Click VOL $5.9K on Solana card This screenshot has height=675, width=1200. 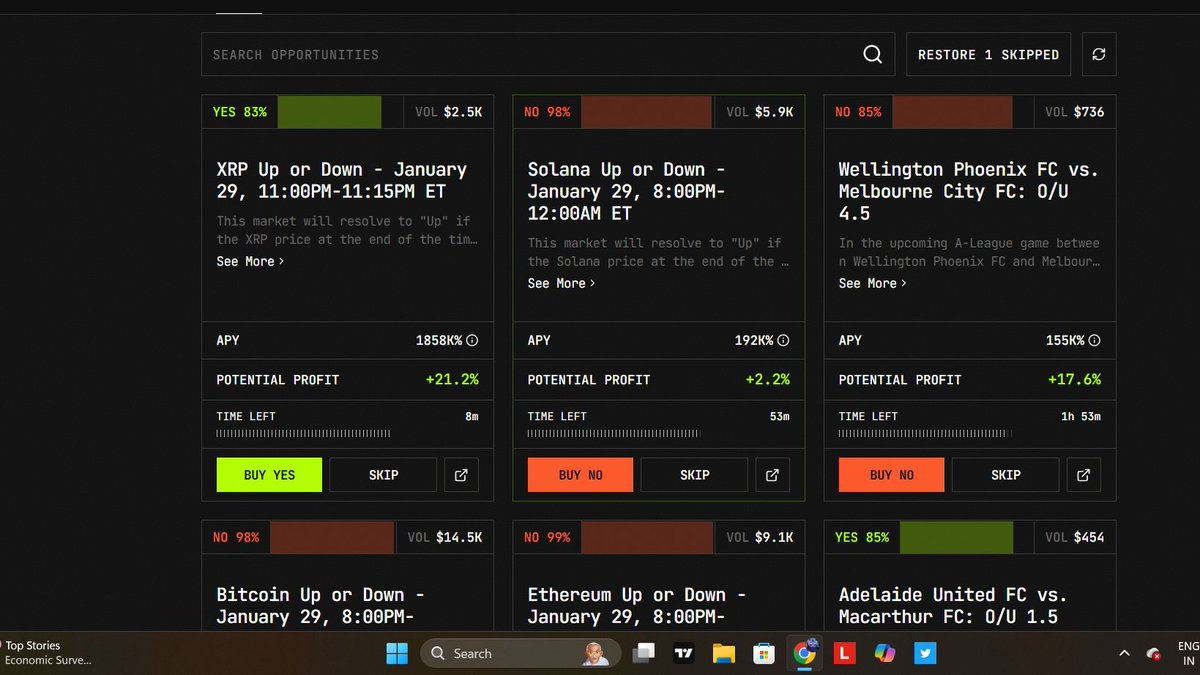pos(760,112)
